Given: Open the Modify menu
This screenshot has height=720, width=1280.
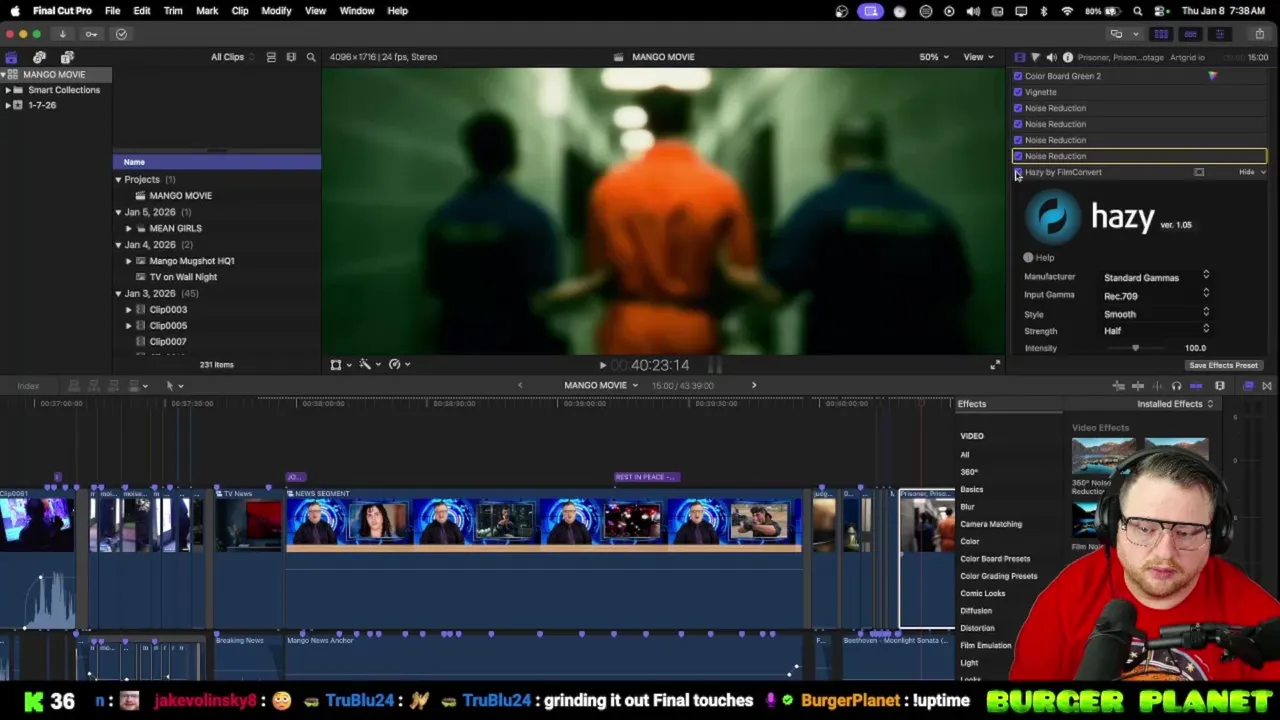Looking at the screenshot, I should click(x=276, y=11).
